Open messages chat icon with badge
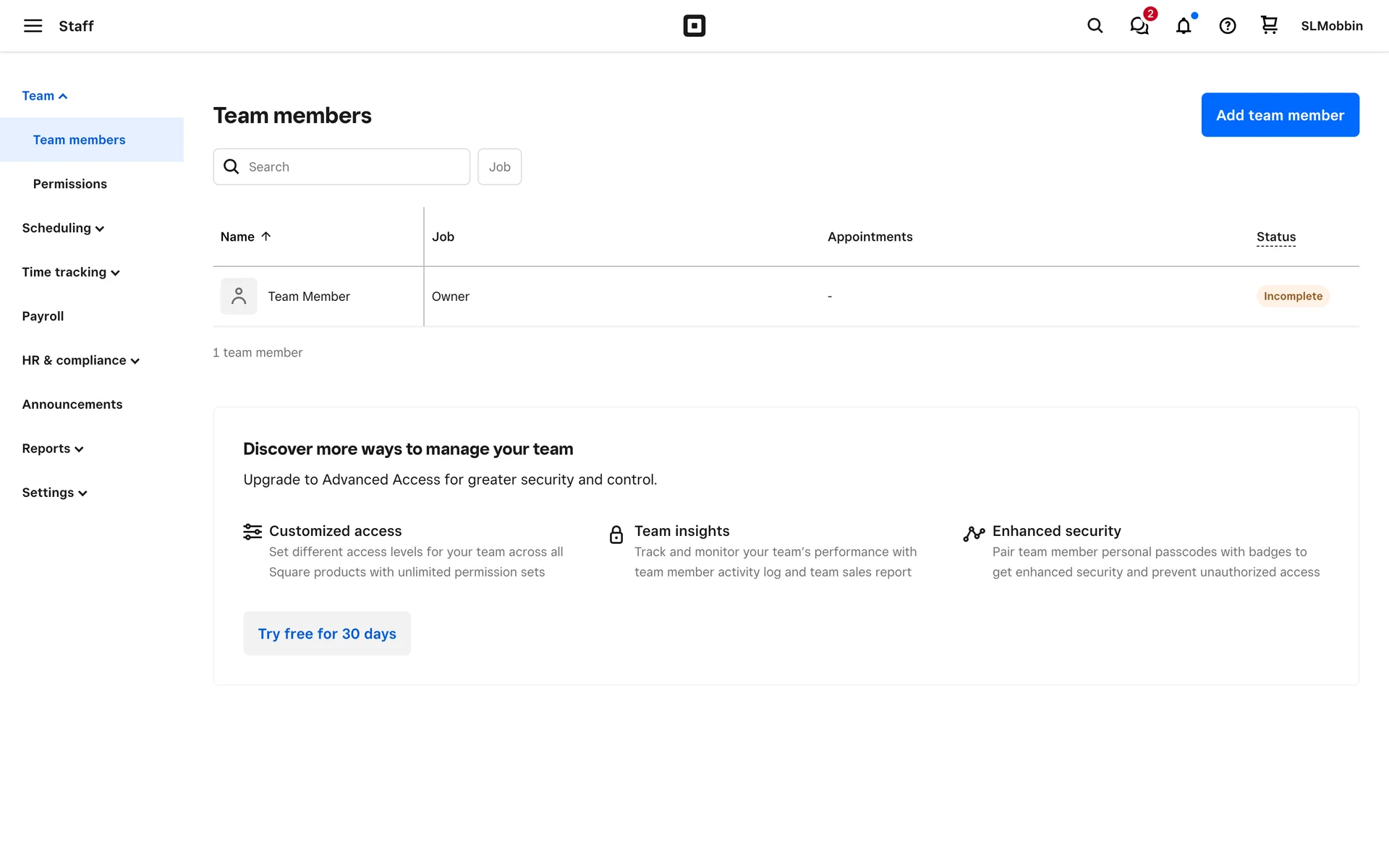Image resolution: width=1389 pixels, height=868 pixels. [1139, 26]
